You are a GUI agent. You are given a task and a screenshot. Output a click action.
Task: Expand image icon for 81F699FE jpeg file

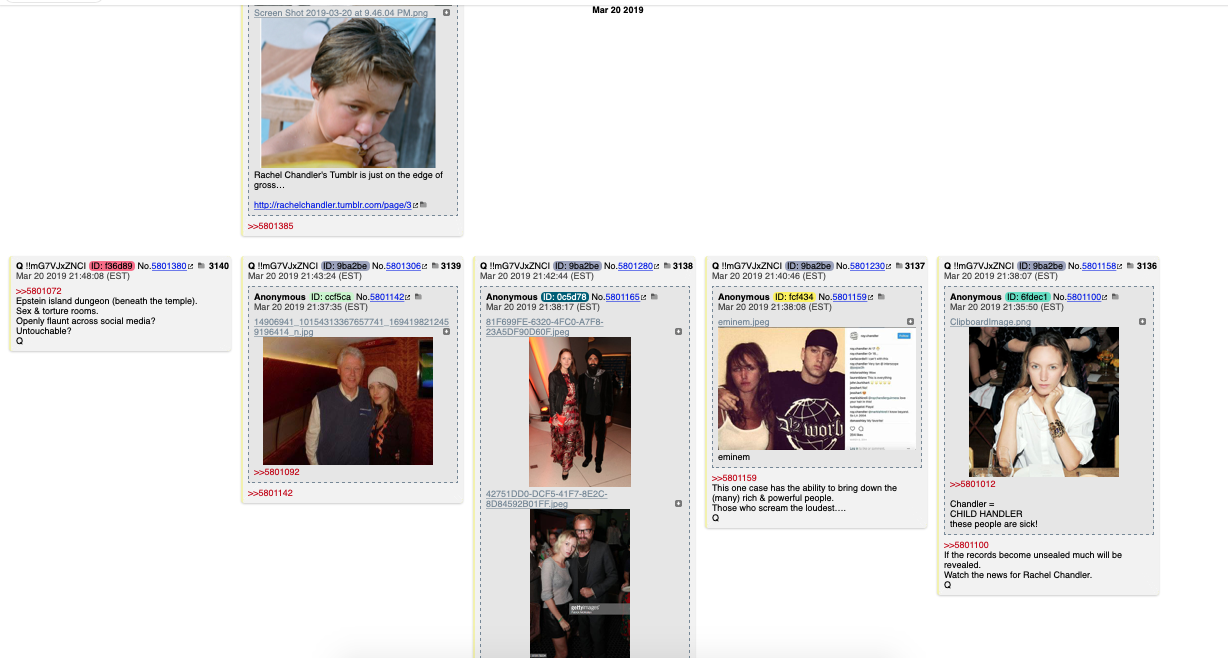tap(678, 331)
